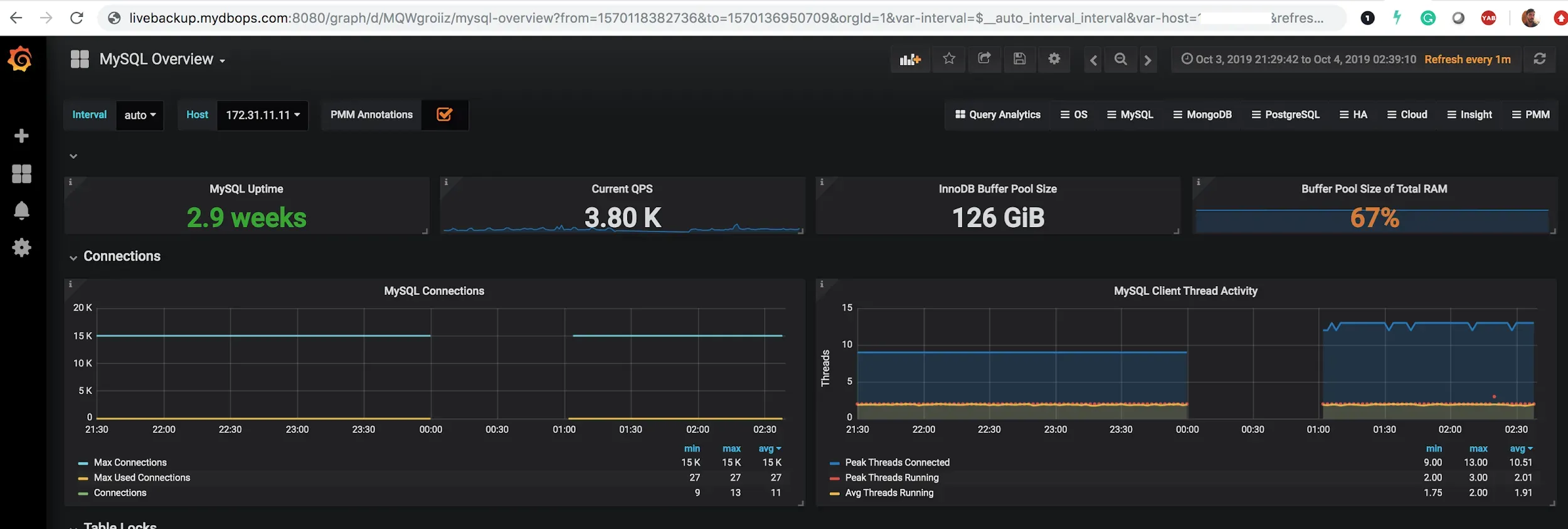
Task: Expand the collapsed row chevron above MySQL Uptime
Action: pyautogui.click(x=73, y=156)
